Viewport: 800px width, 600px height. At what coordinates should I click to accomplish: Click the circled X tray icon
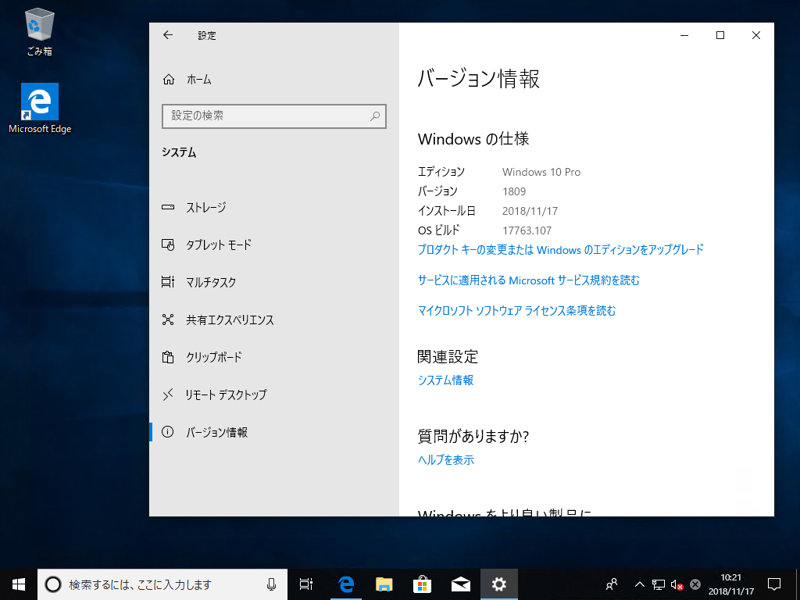coord(695,585)
